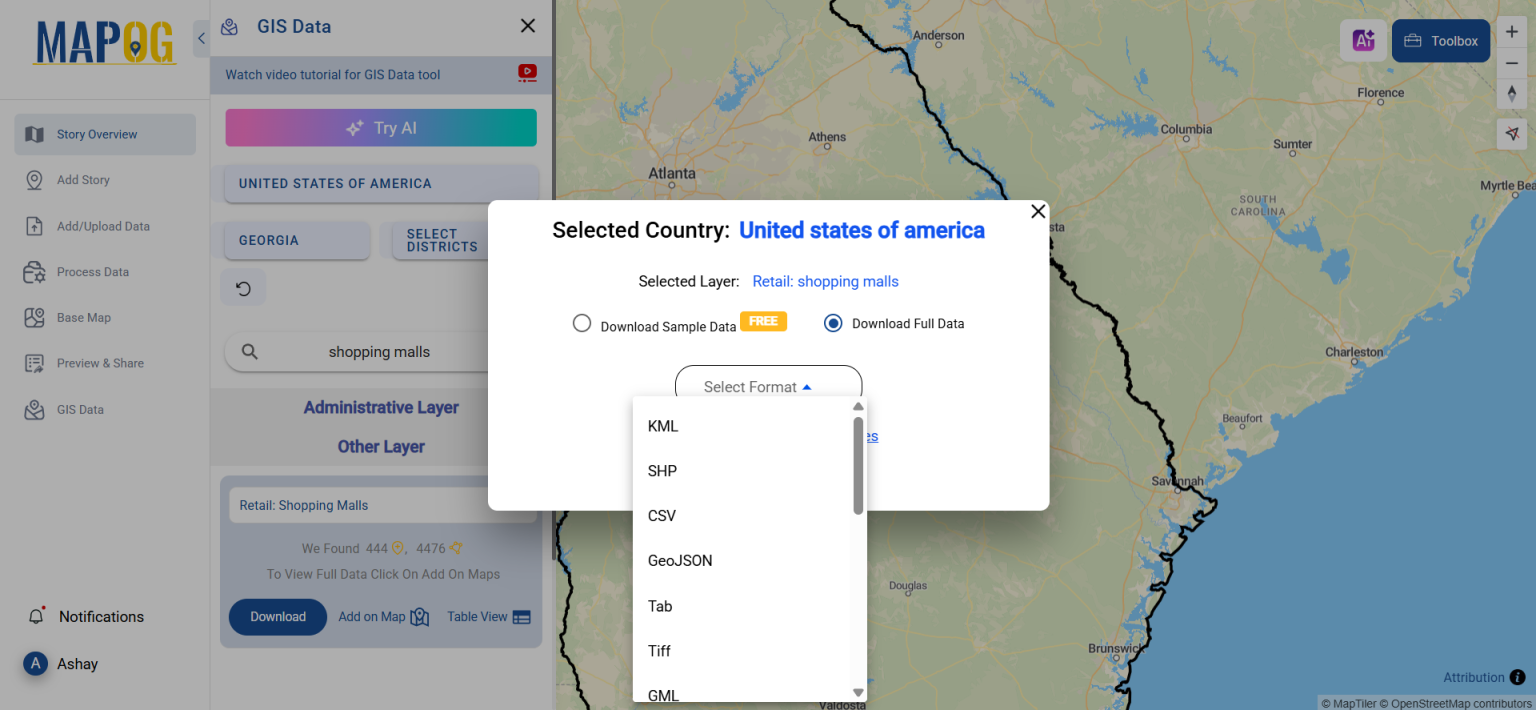Click the undo arrow in GIS Data panel
The height and width of the screenshot is (710, 1536).
(x=243, y=288)
